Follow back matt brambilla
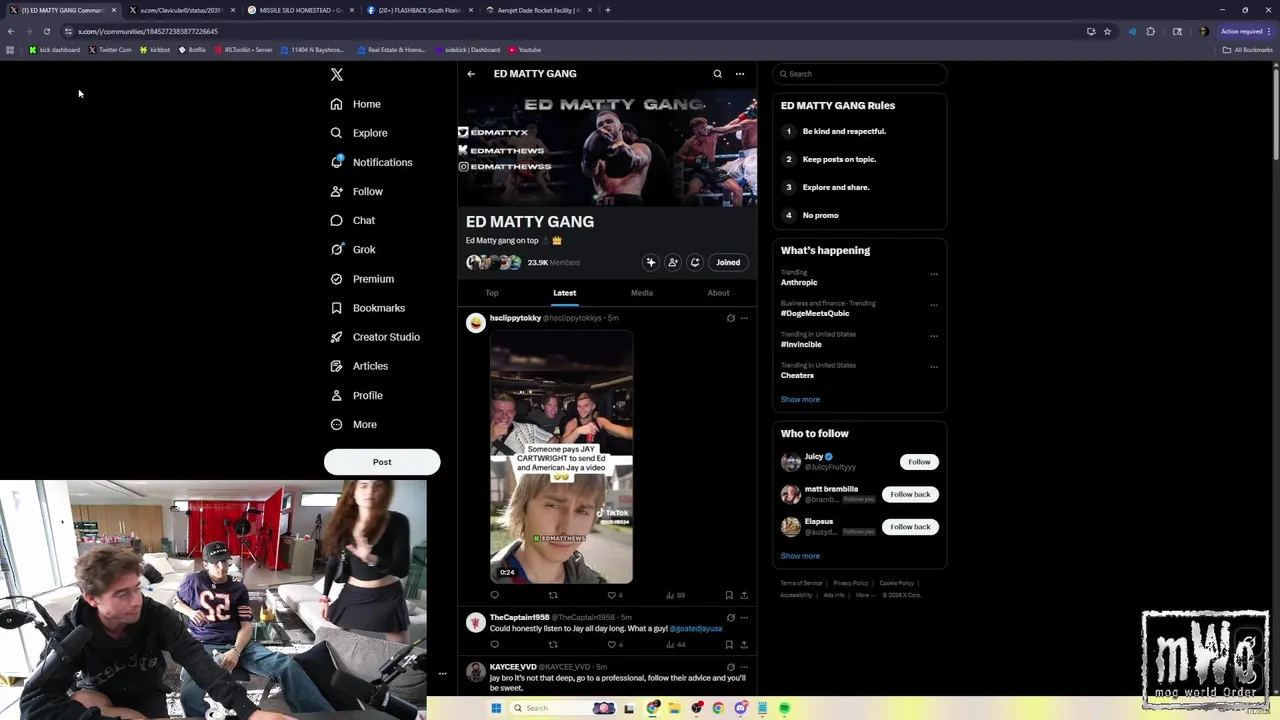1280x720 pixels. tap(910, 494)
